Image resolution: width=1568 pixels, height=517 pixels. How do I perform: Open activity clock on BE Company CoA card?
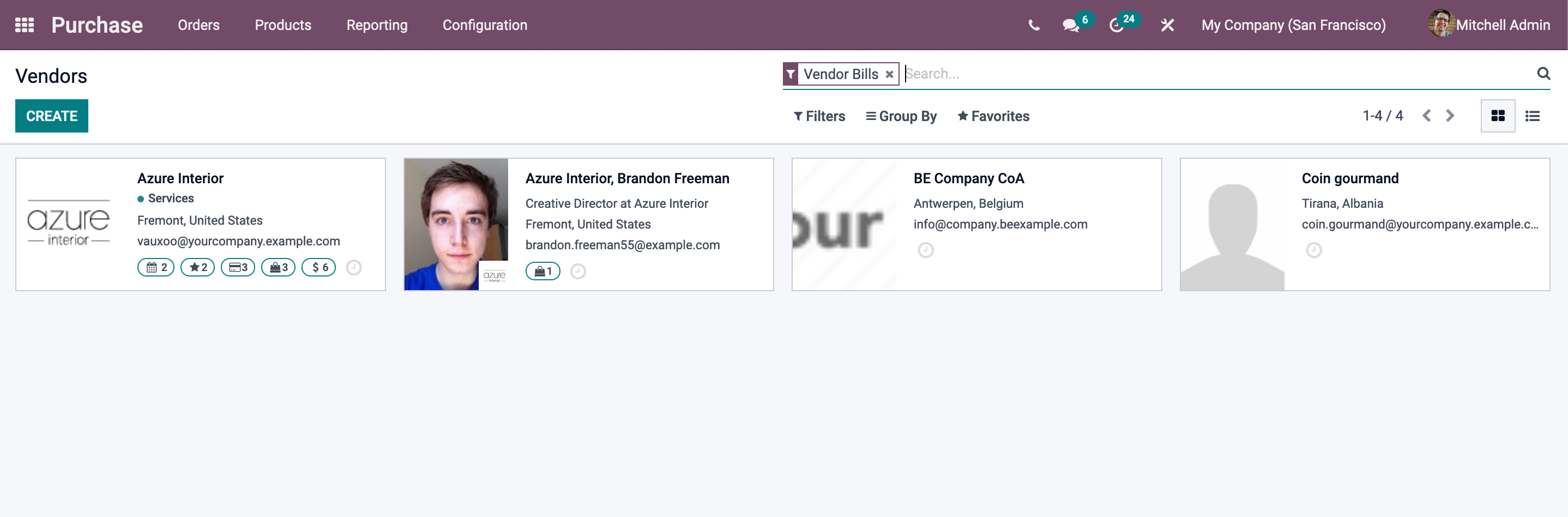(926, 250)
